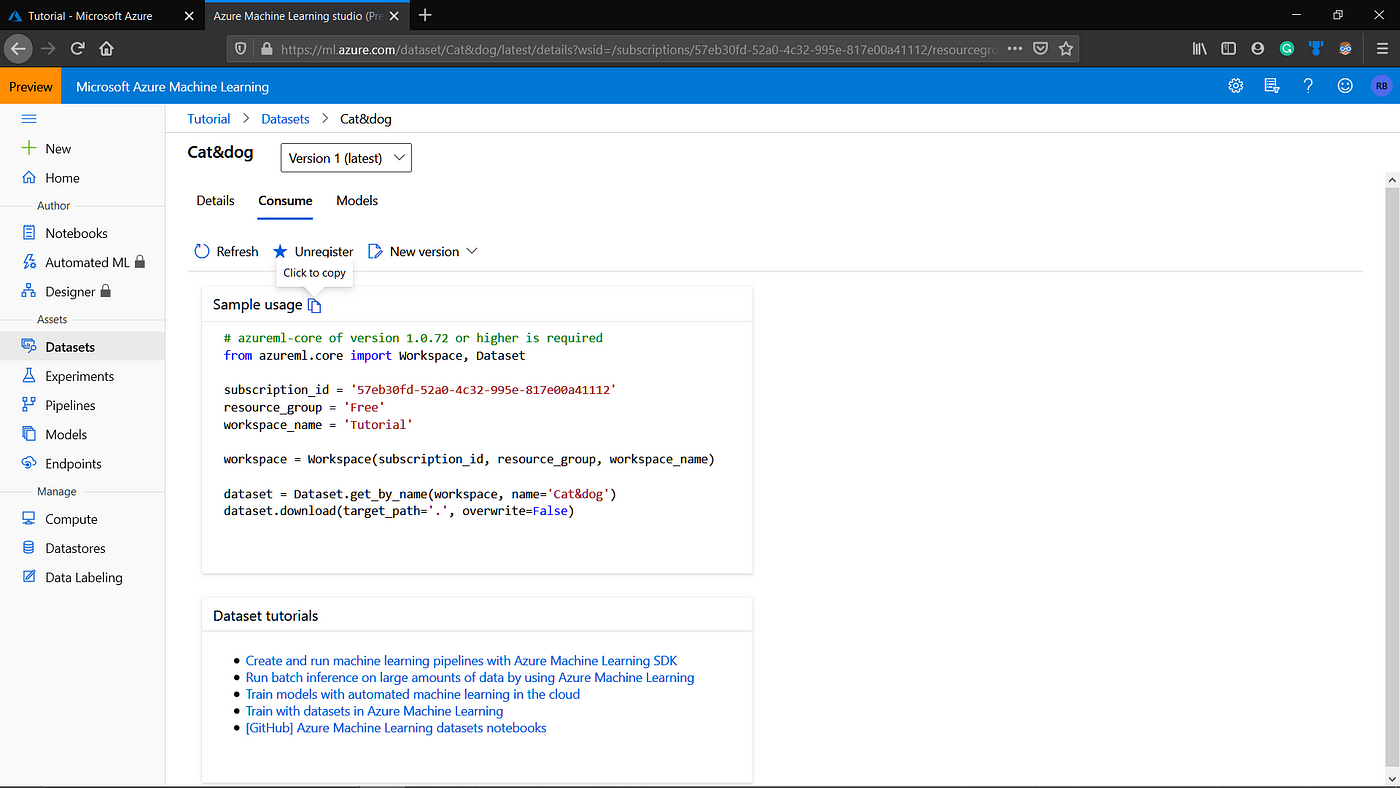Click the Refresh button
Image resolution: width=1400 pixels, height=788 pixels.
coord(226,251)
